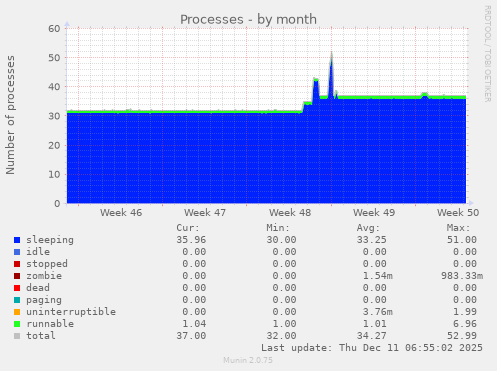Click the 'Week 49' axis label

[x=374, y=213]
